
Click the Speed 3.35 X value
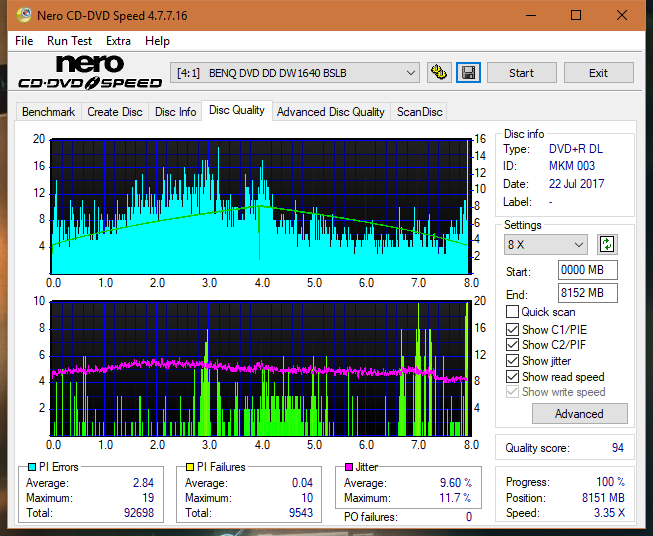tap(609, 513)
